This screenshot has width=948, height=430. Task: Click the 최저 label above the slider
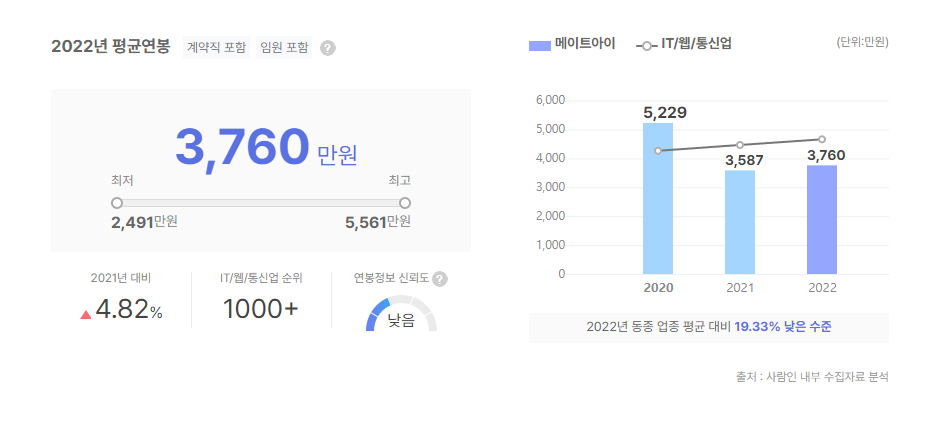tap(122, 181)
